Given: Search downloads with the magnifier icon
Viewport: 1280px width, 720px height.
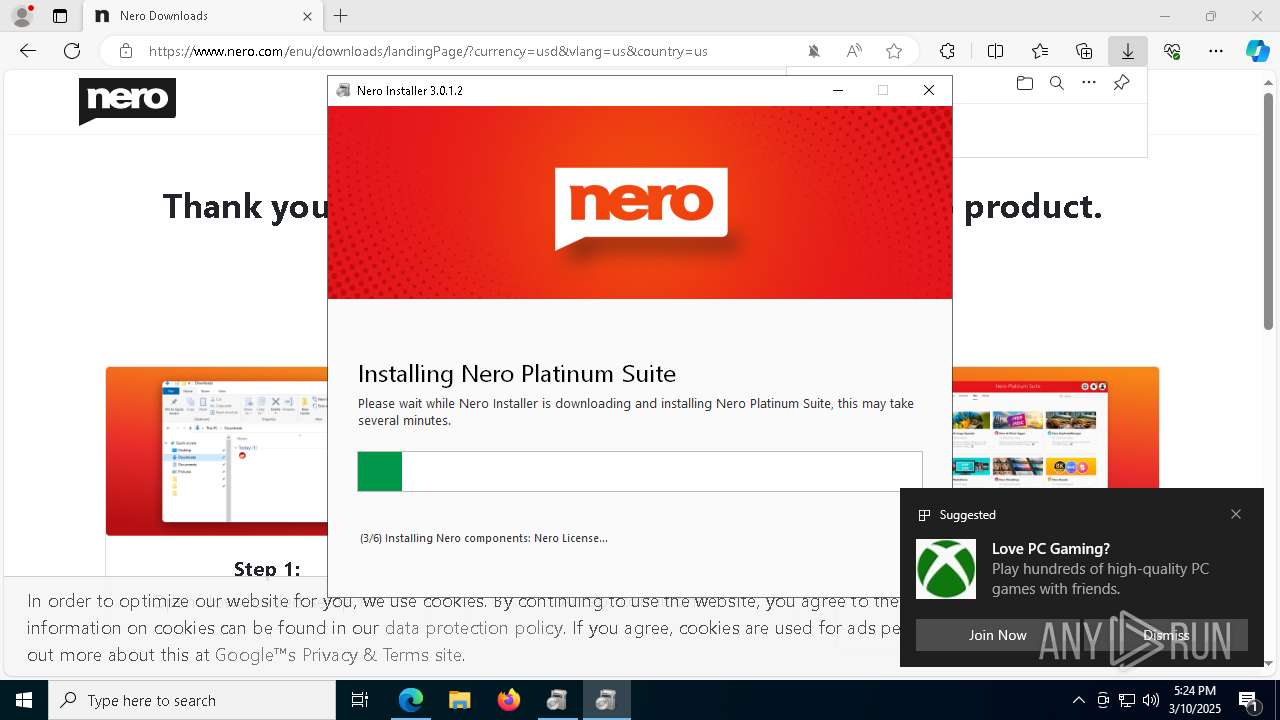Looking at the screenshot, I should (x=1056, y=83).
